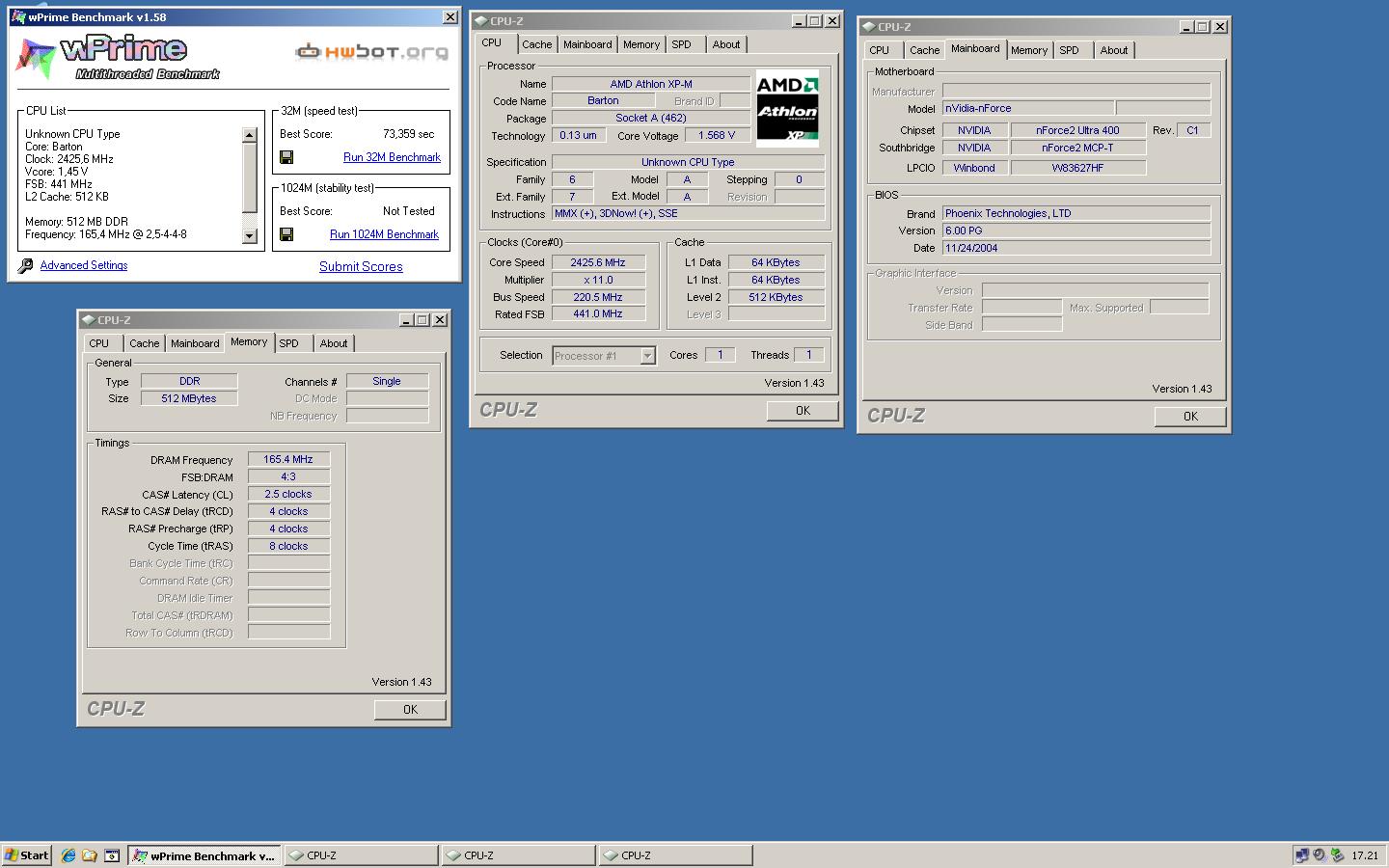
Task: Select About tab in Memory CPU-Z window
Action: (x=334, y=343)
